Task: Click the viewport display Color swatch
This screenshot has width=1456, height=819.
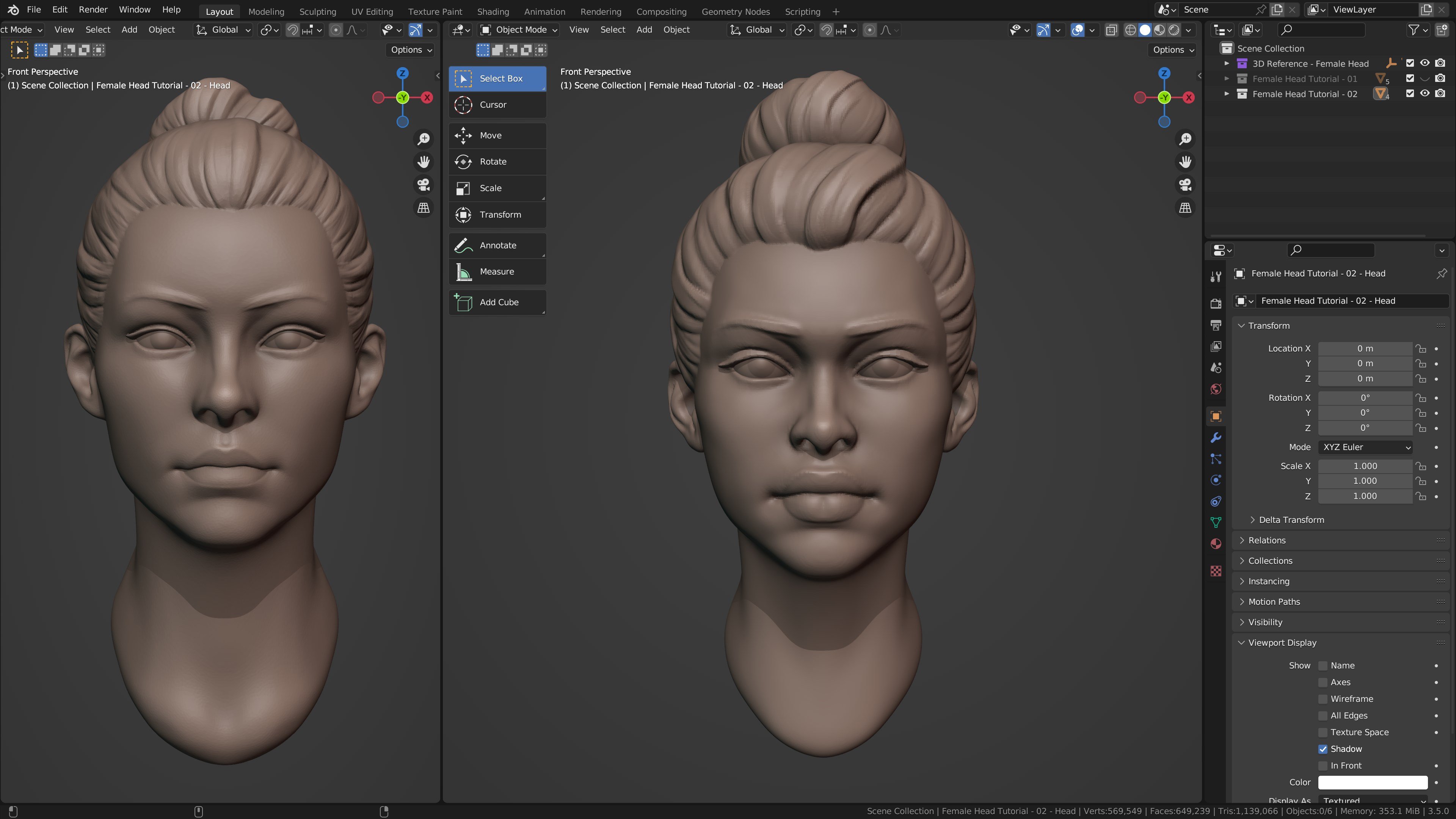Action: click(x=1372, y=782)
